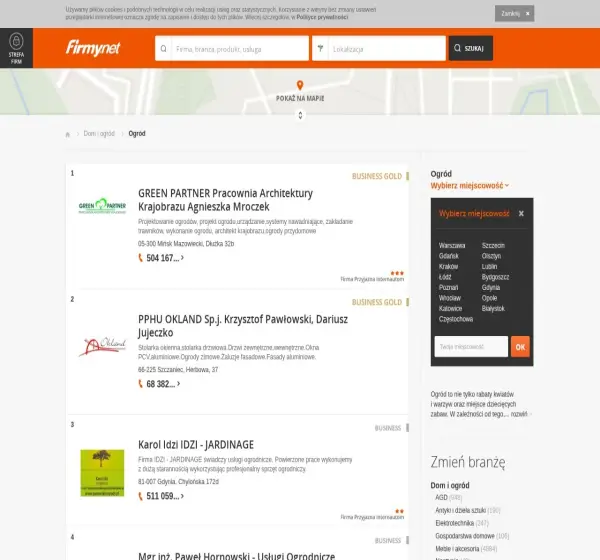Select Łódź in city list
Image resolution: width=600 pixels, height=560 pixels.
445,277
